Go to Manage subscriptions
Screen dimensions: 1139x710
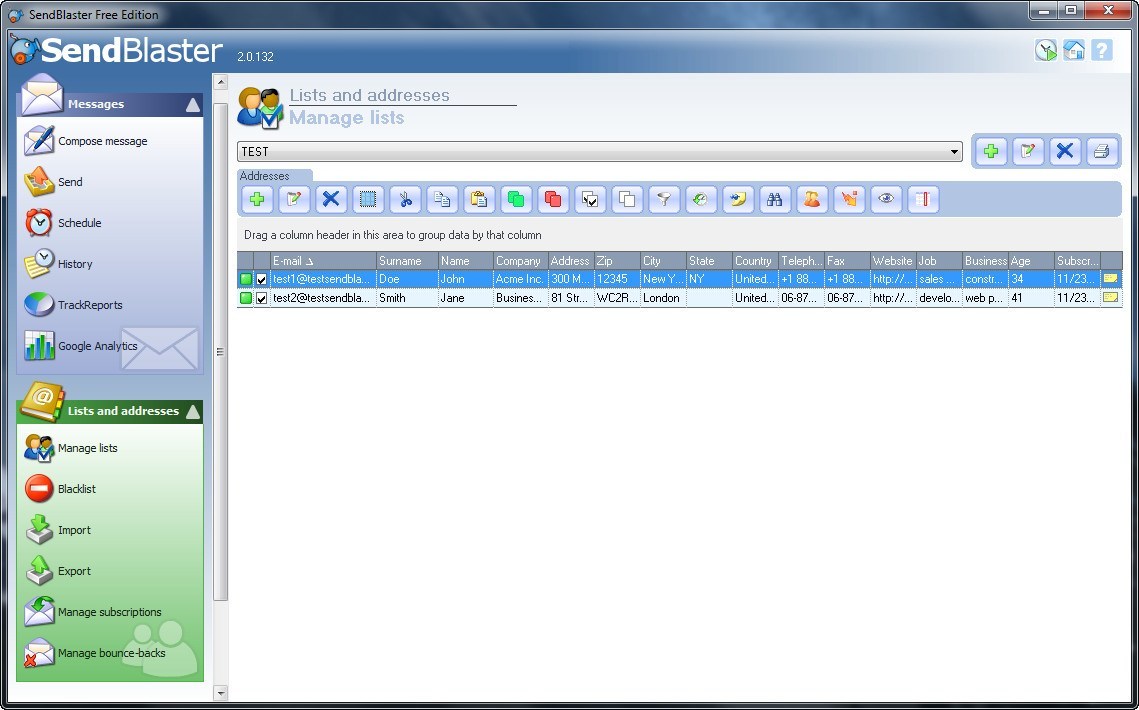click(x=110, y=611)
